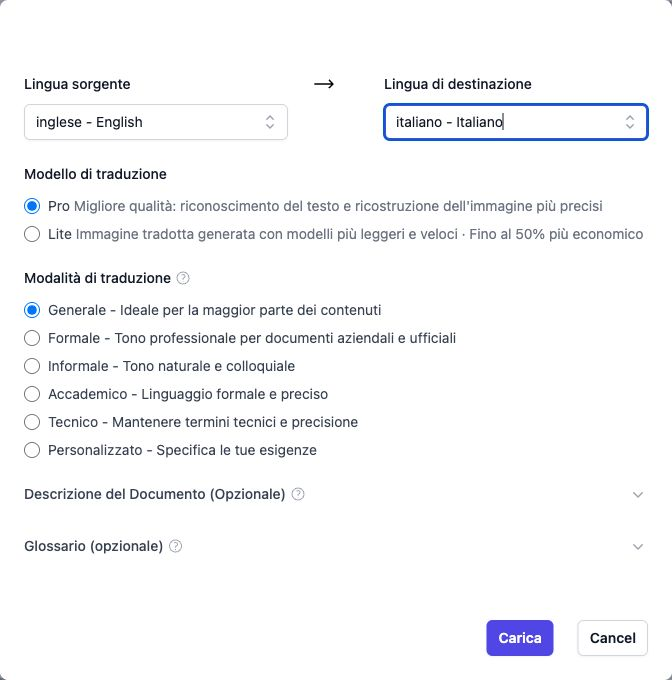Select the Pro translation model

pyautogui.click(x=32, y=206)
